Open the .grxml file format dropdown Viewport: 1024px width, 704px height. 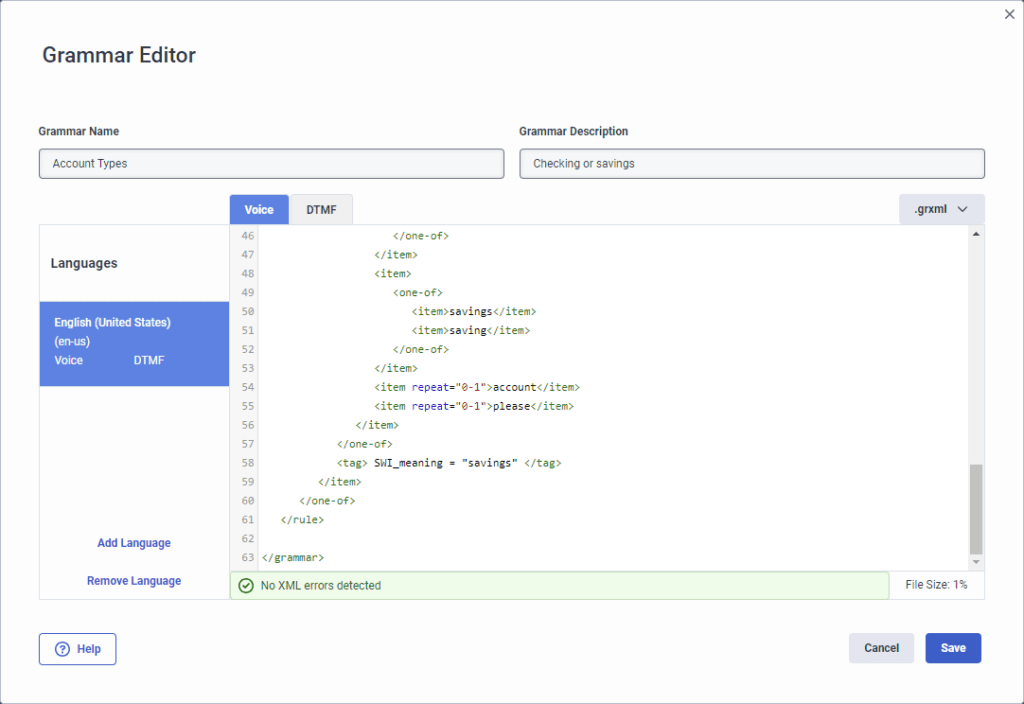pyautogui.click(x=941, y=210)
